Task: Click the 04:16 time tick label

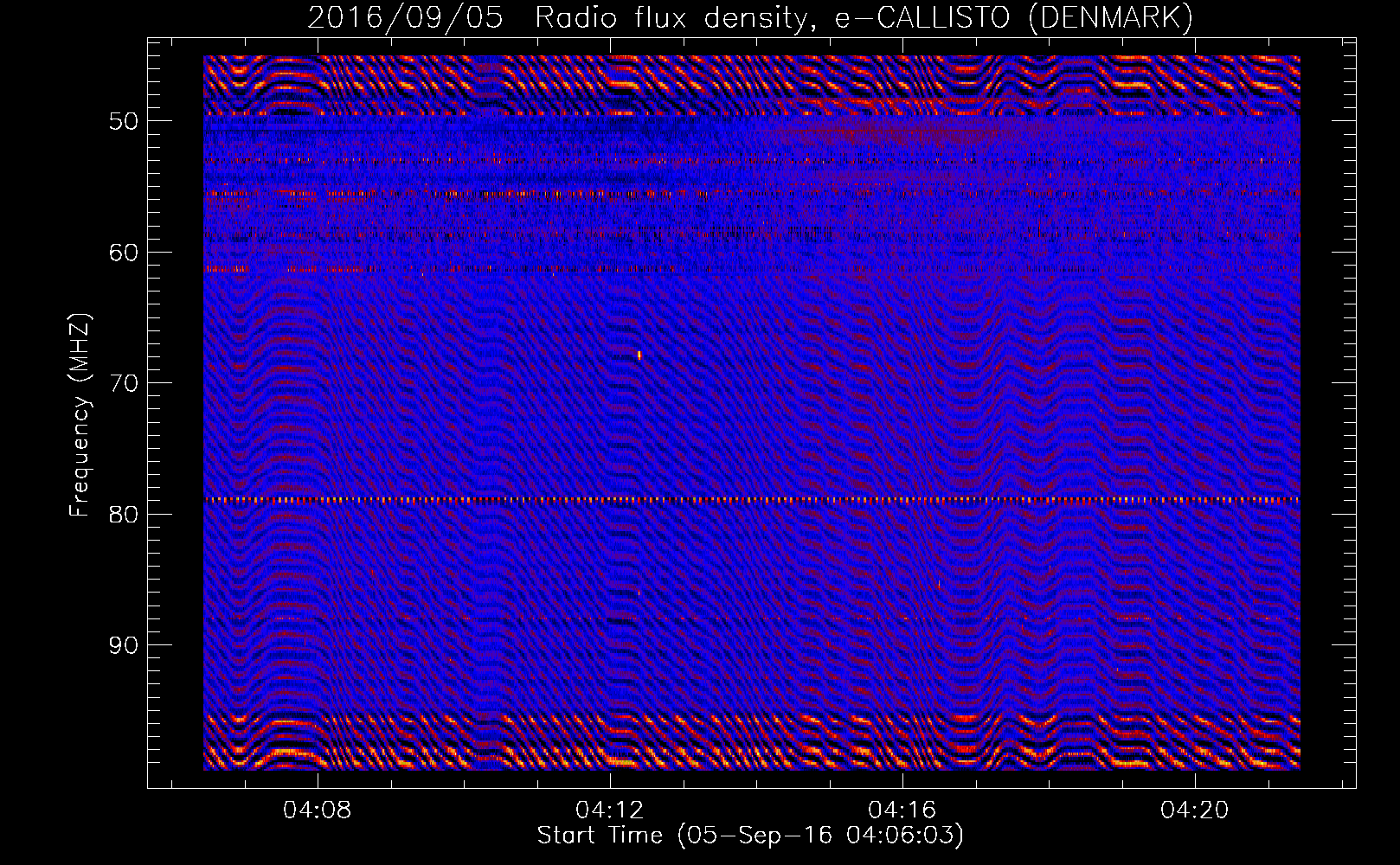Action: (x=902, y=811)
